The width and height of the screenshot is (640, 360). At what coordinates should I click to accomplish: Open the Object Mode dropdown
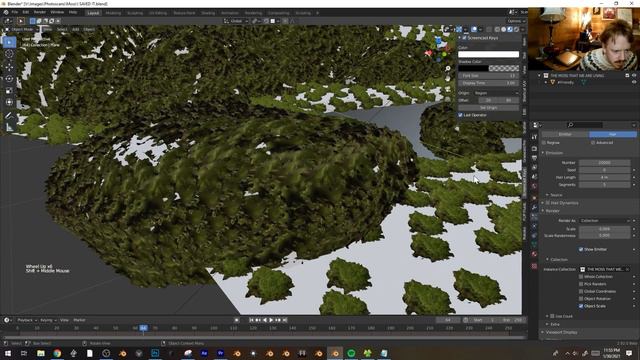21,29
